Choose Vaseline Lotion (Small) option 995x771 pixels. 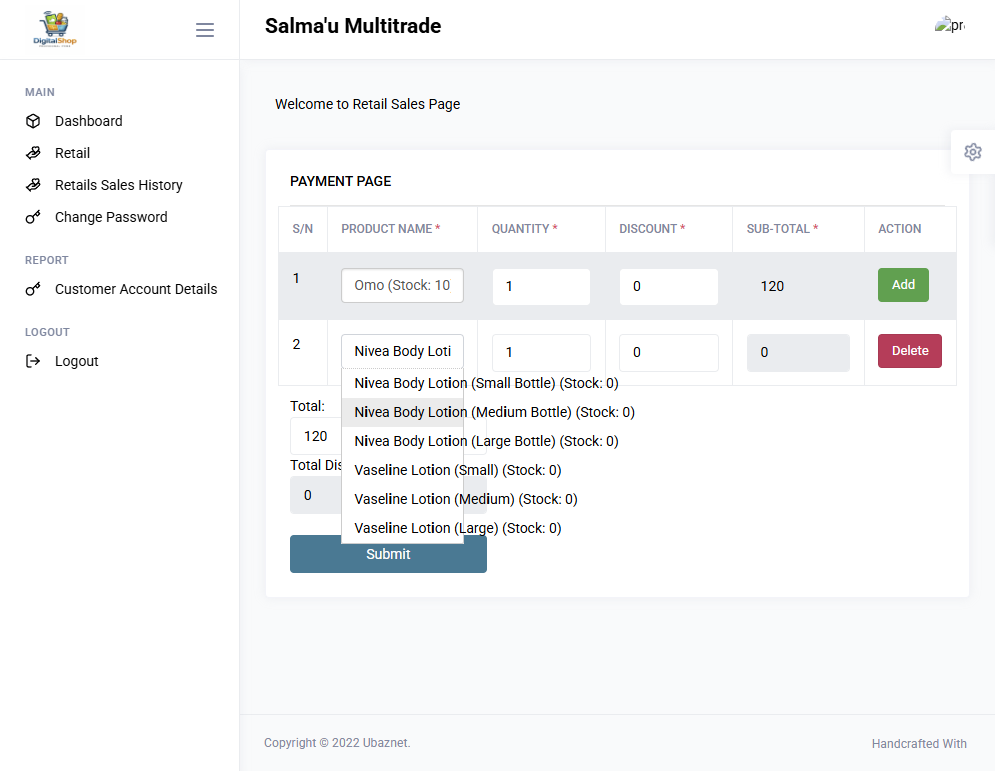[458, 470]
